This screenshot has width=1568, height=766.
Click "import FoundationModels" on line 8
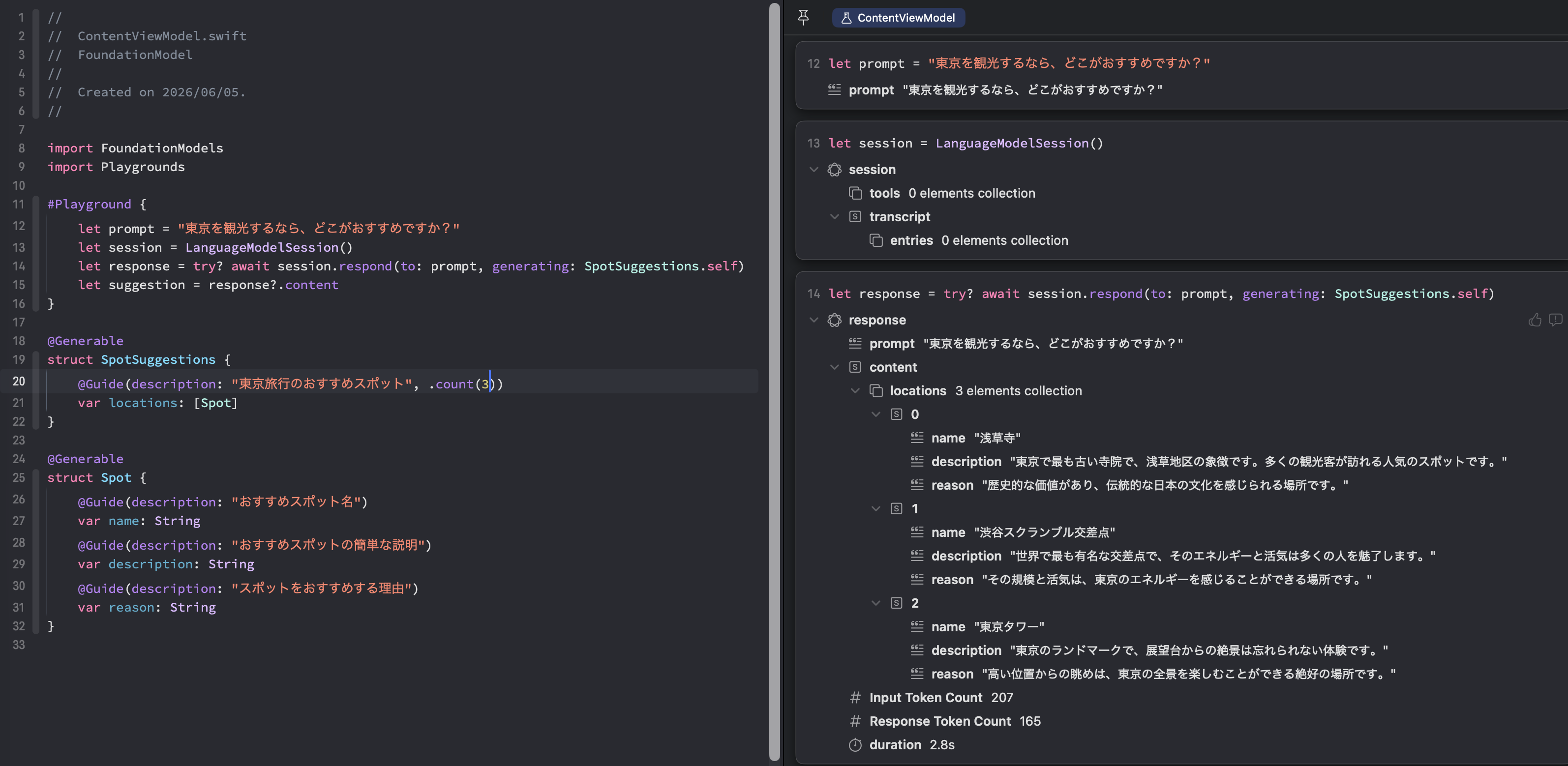(x=135, y=148)
